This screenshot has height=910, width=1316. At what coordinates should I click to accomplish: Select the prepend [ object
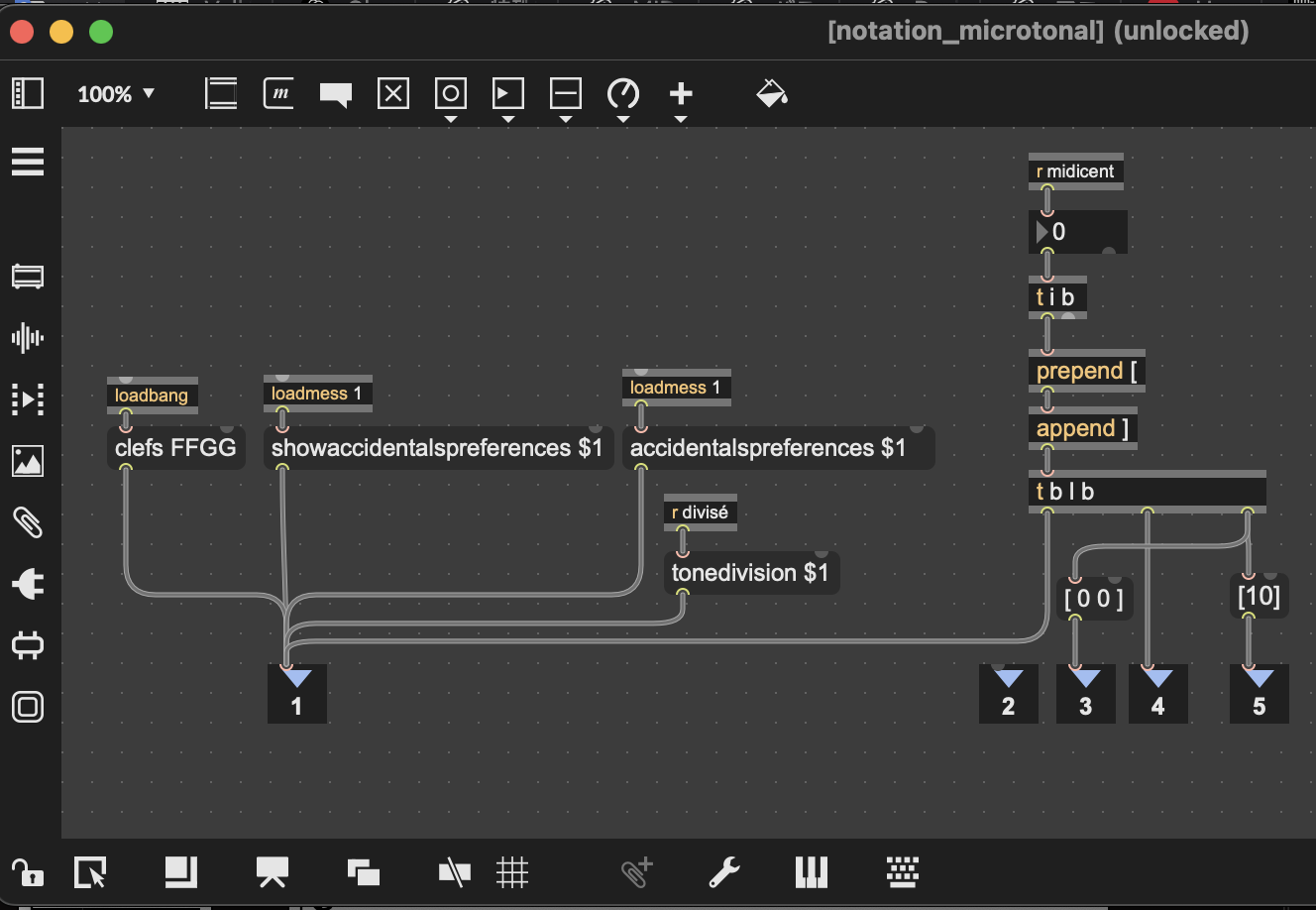coord(1086,372)
